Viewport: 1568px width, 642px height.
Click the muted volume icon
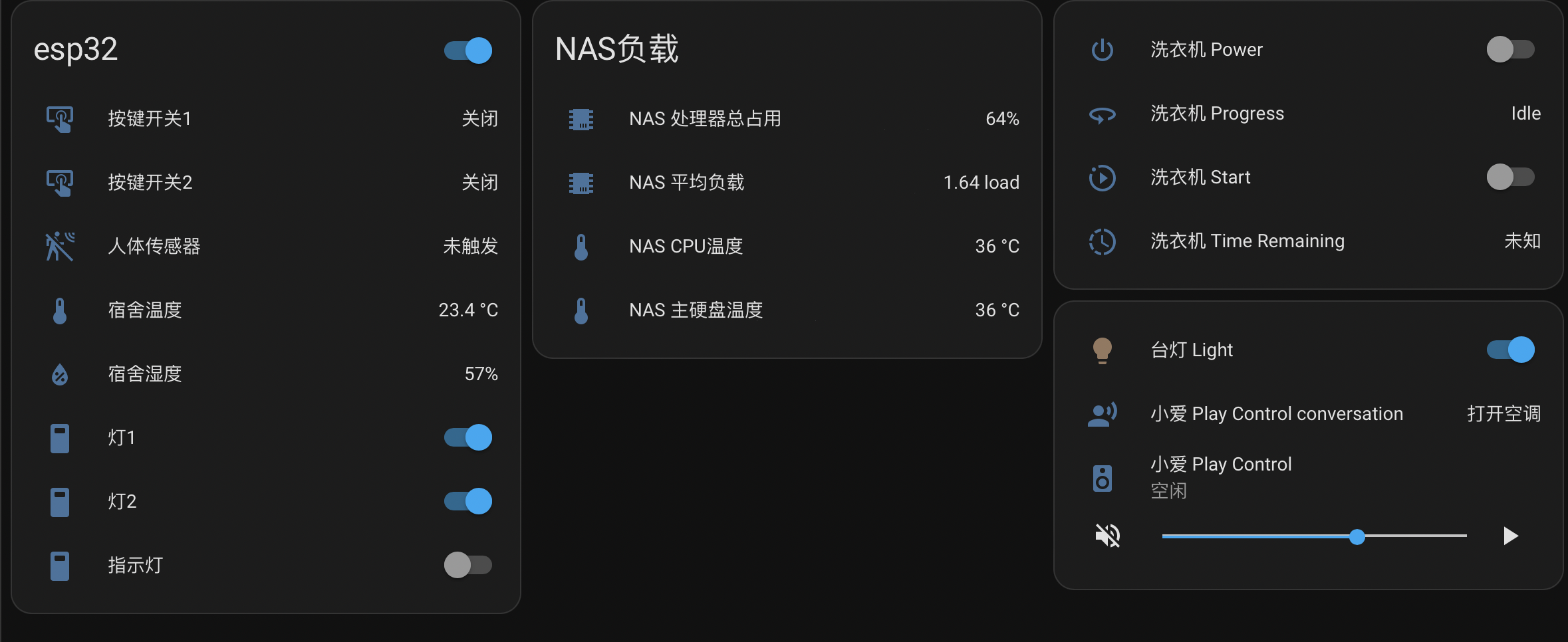[x=1108, y=536]
